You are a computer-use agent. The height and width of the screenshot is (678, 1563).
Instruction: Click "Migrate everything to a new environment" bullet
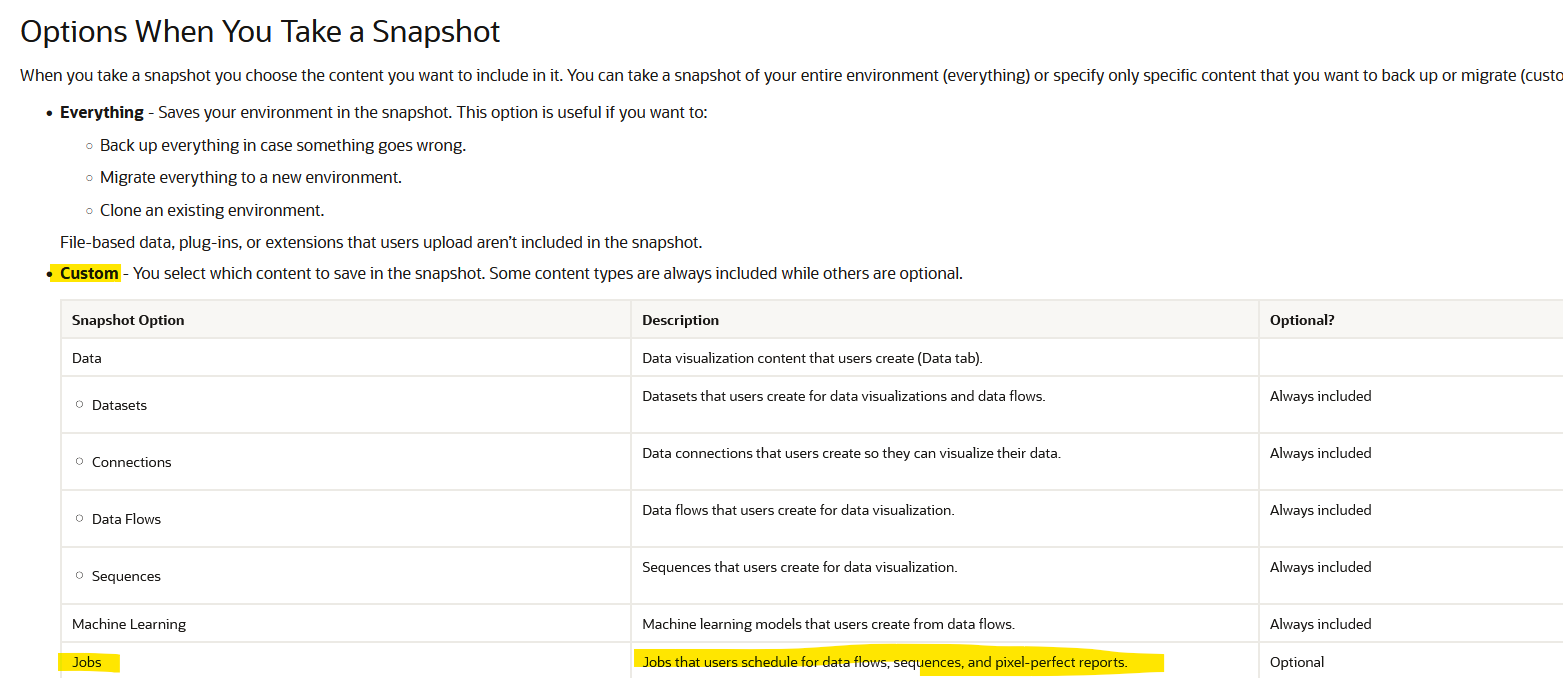250,177
